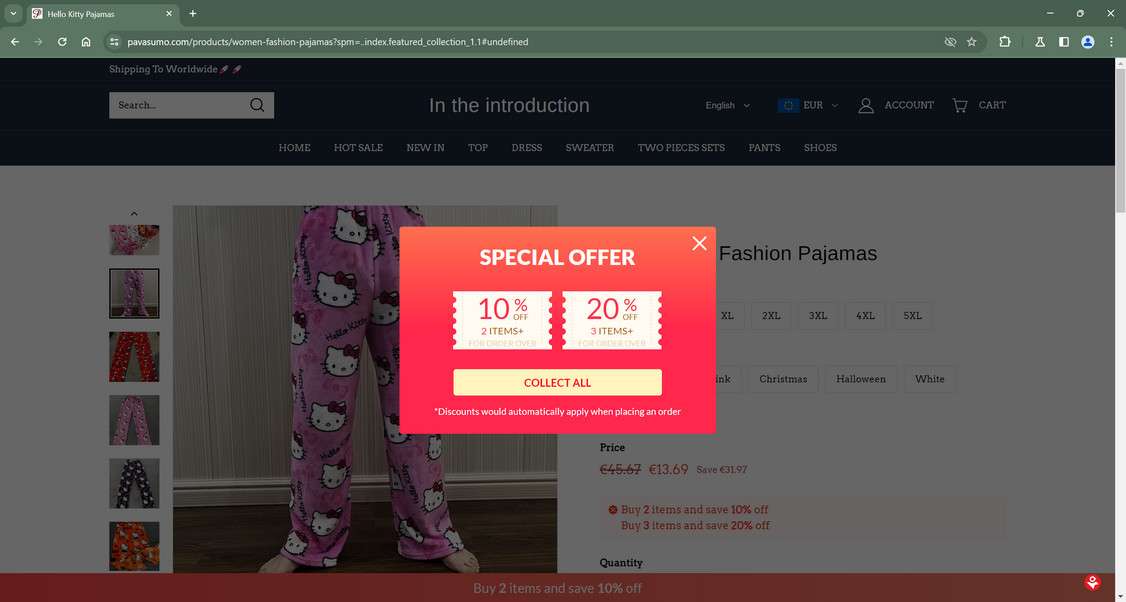
Task: Open HOT SALE menu item
Action: pyautogui.click(x=358, y=147)
